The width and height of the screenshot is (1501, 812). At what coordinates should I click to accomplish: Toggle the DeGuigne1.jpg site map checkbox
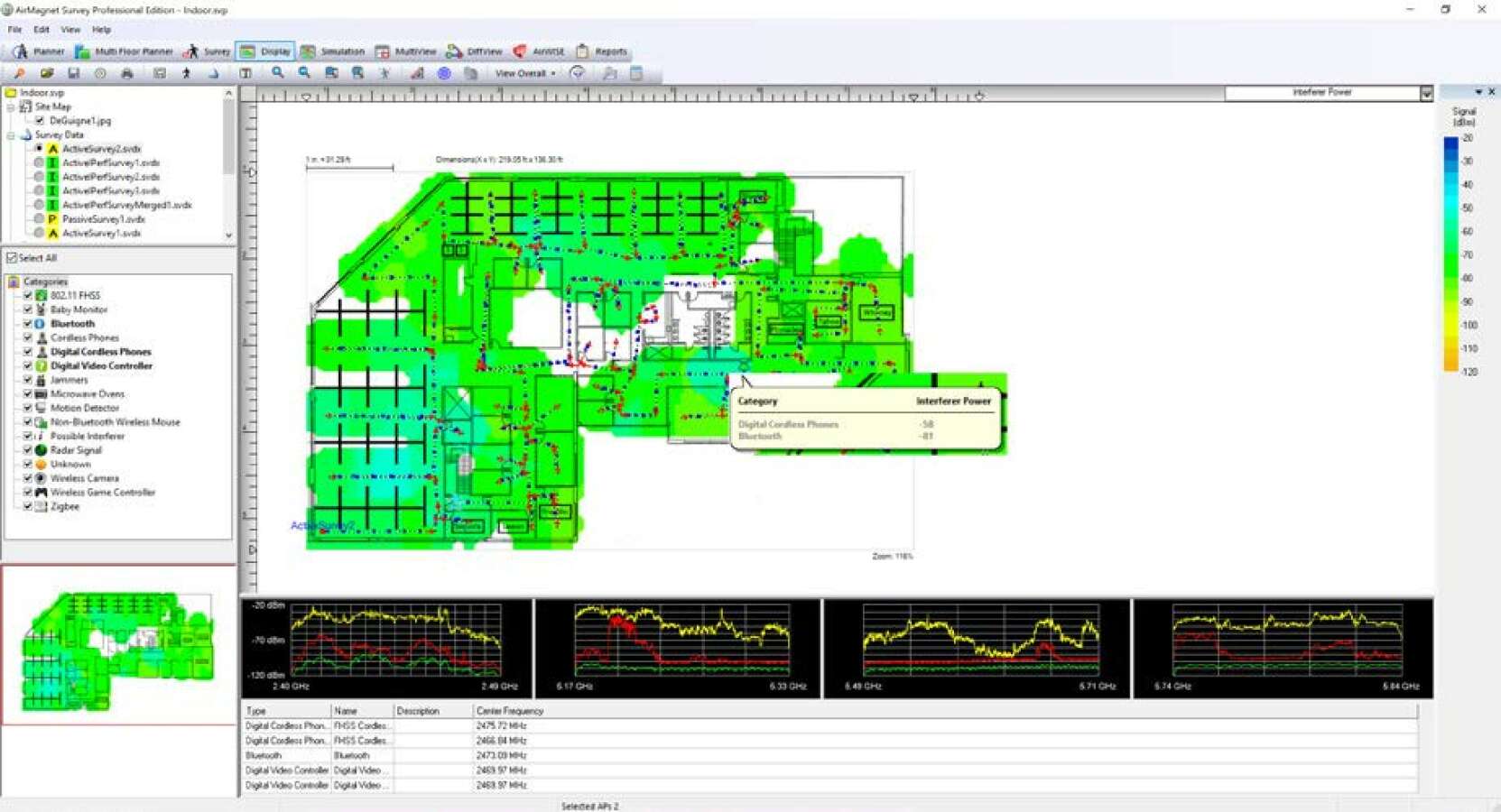(40, 120)
